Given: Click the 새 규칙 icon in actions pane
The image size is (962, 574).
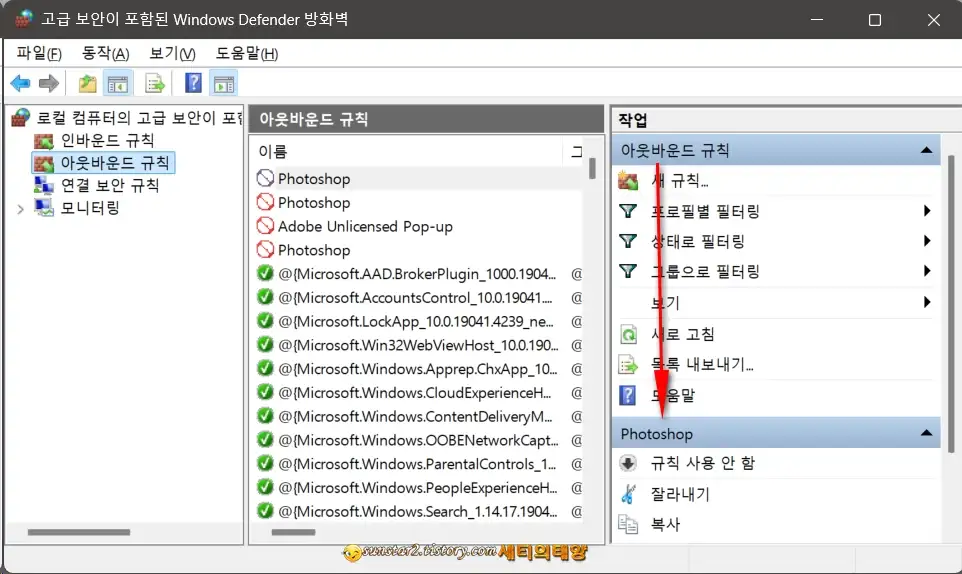Looking at the screenshot, I should click(x=628, y=180).
